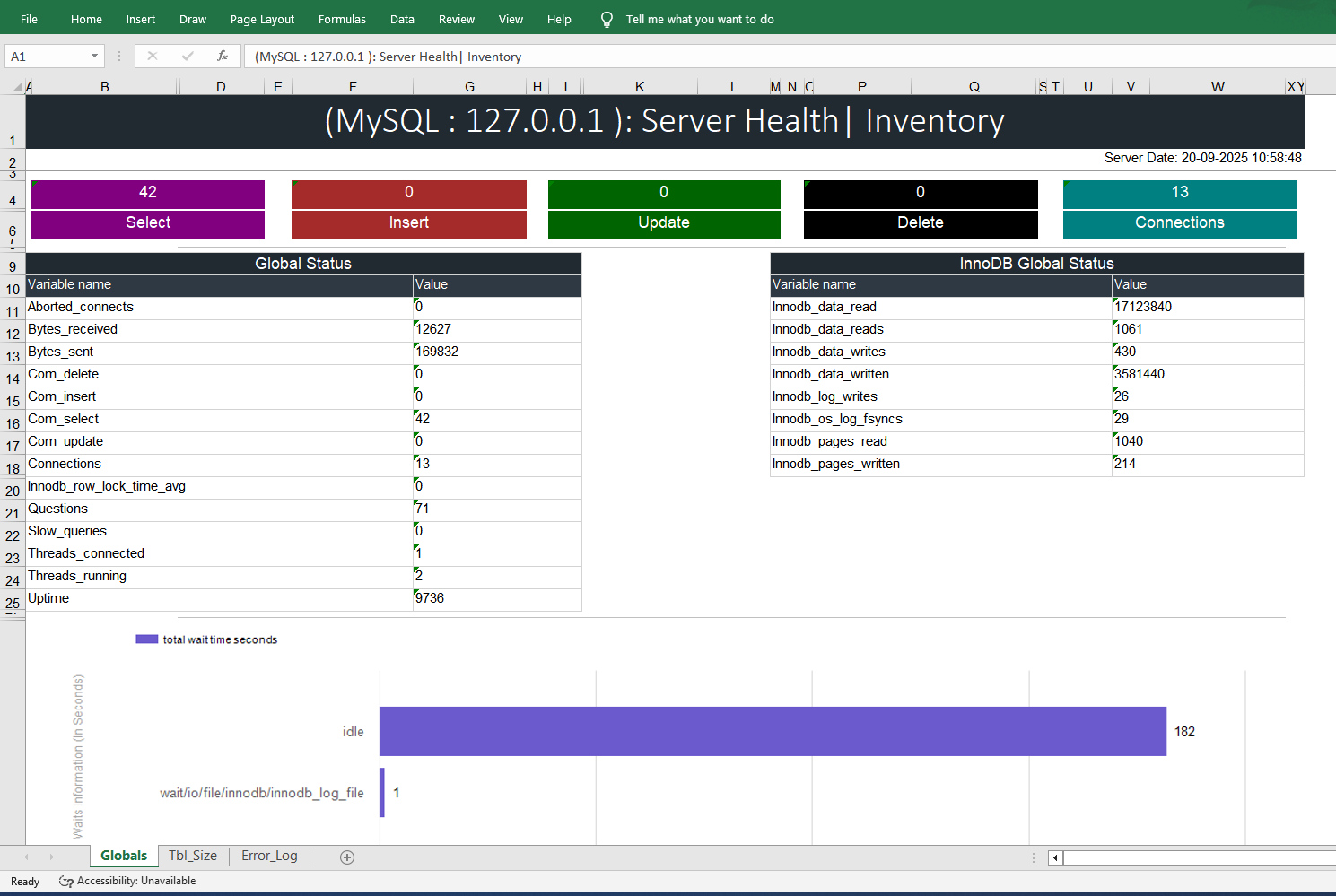Add a new sheet with plus icon
The height and width of the screenshot is (896, 1336).
347,857
